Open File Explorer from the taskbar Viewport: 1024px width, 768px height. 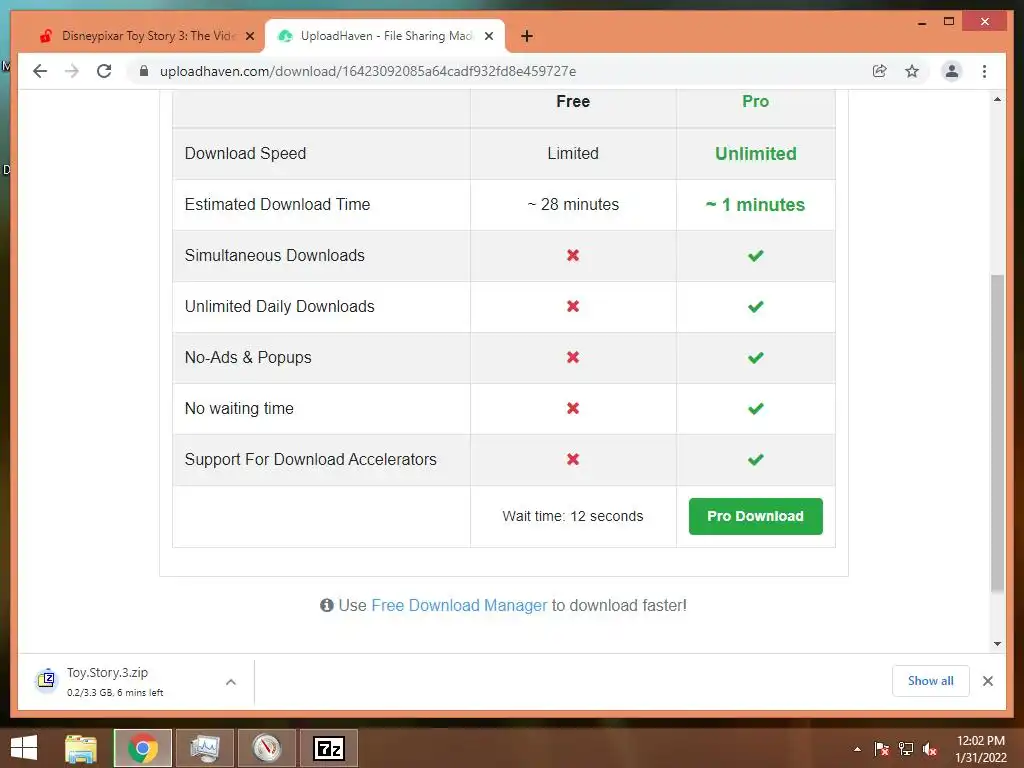click(81, 748)
